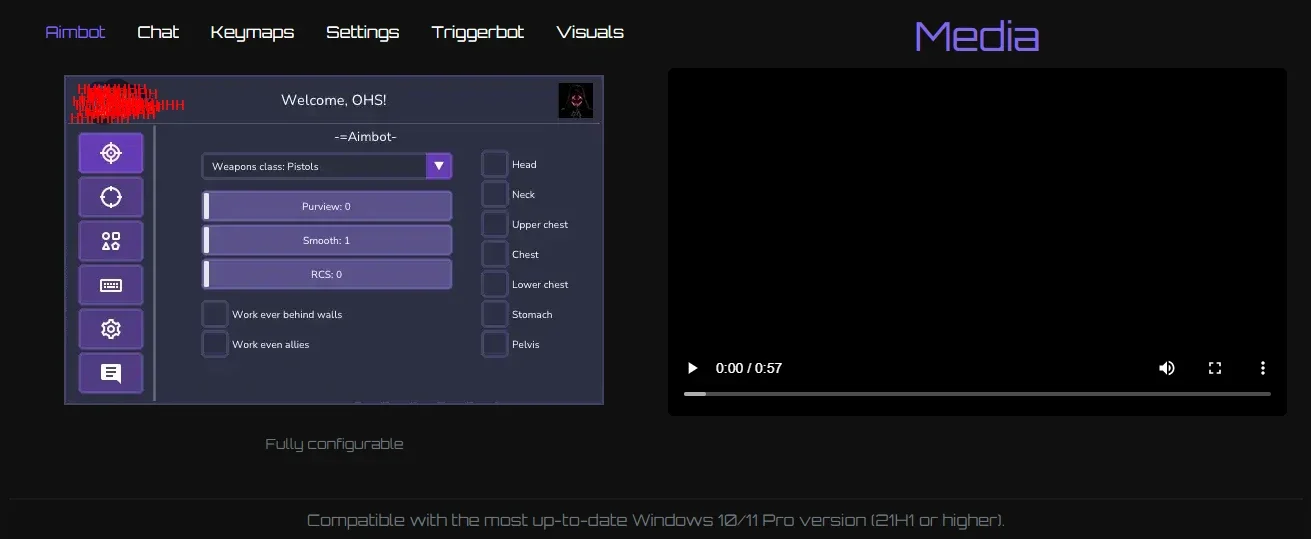Screen dimensions: 1311x539
Task: Click the Windows 10/11 compatibility notice
Action: tap(655, 520)
